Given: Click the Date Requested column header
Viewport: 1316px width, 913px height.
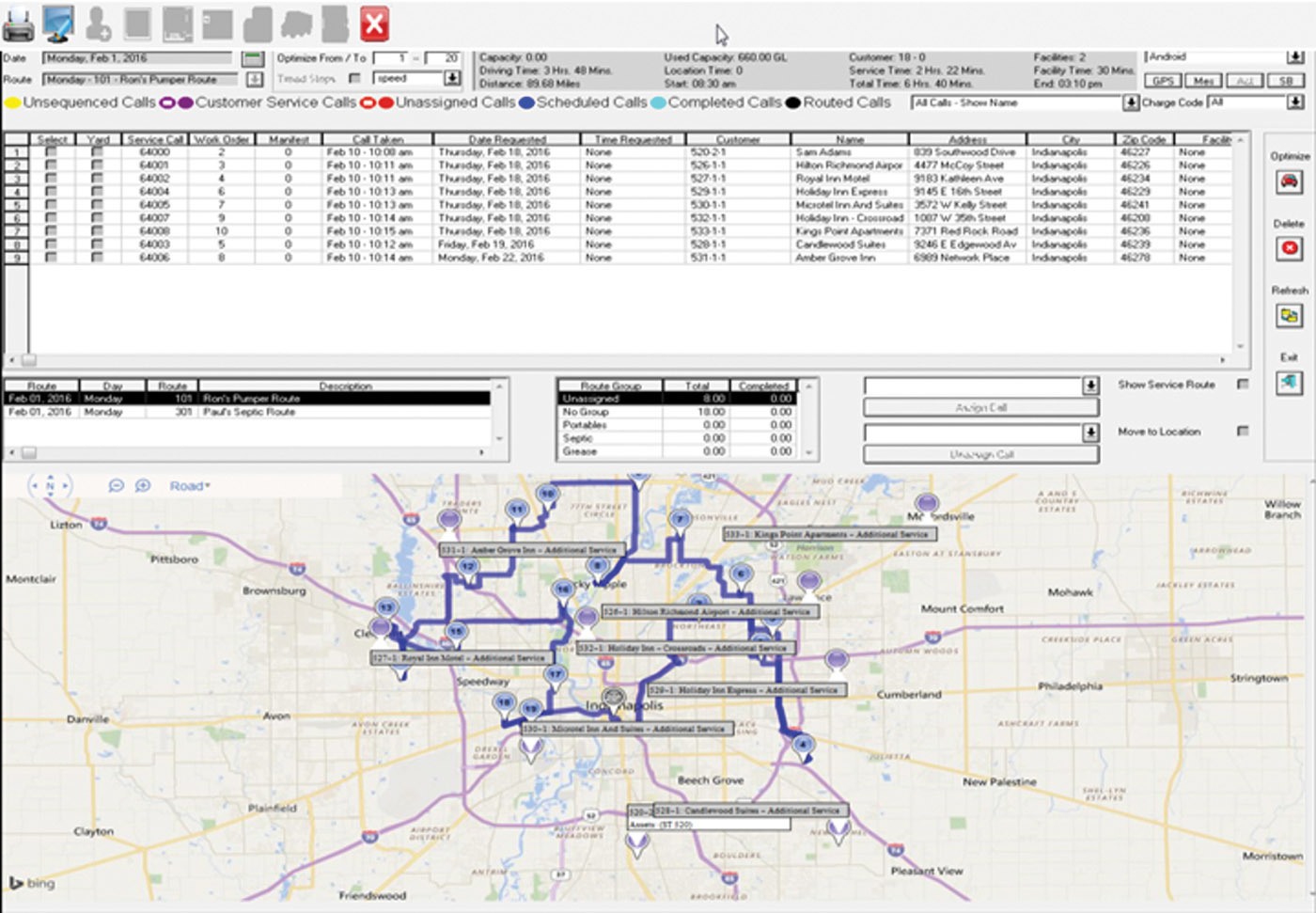Looking at the screenshot, I should (x=507, y=139).
